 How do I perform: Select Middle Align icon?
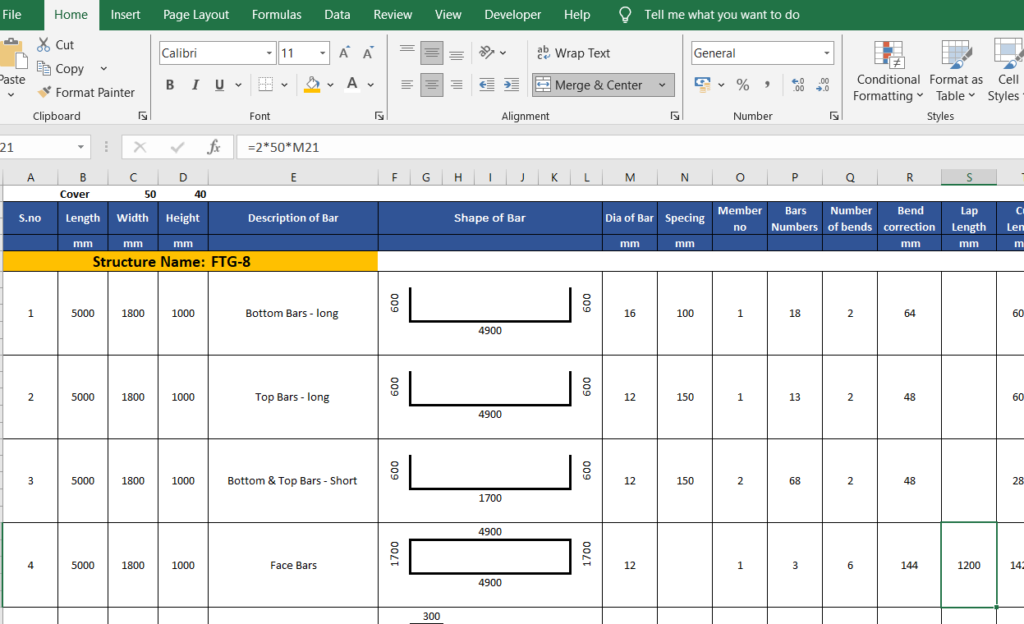(x=432, y=52)
